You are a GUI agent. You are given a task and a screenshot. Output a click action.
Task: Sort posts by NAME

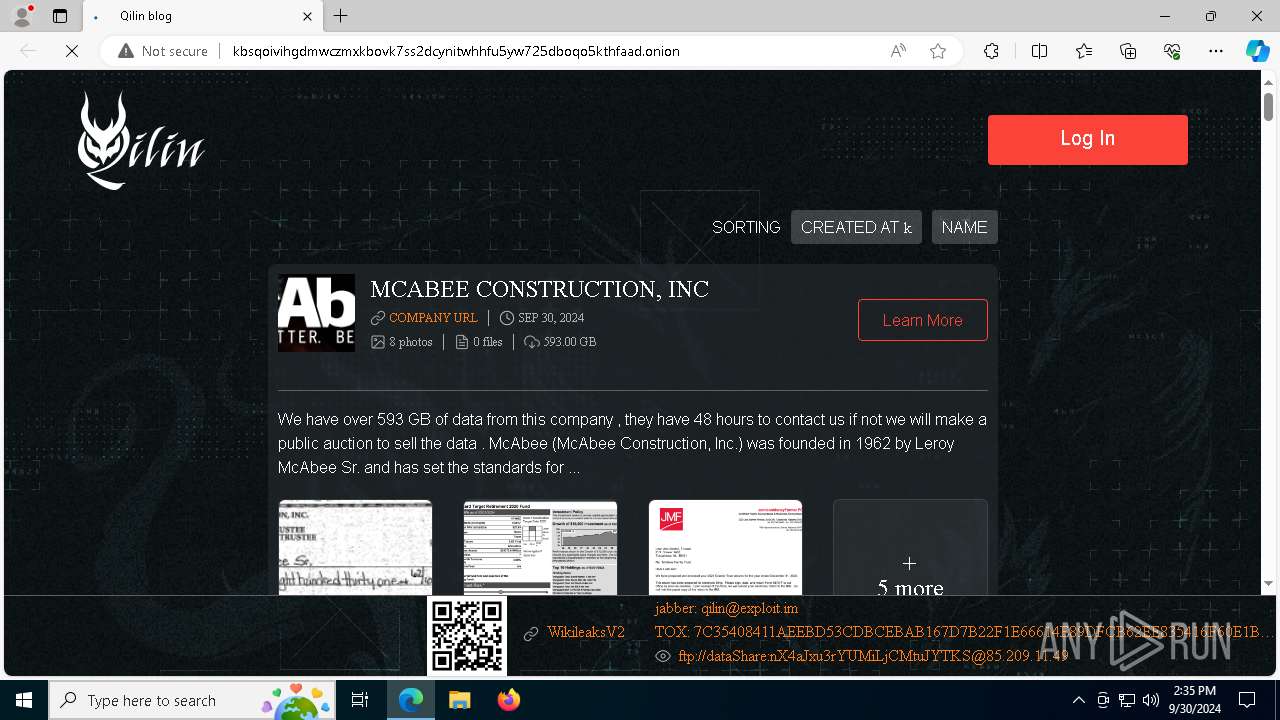[x=964, y=227]
